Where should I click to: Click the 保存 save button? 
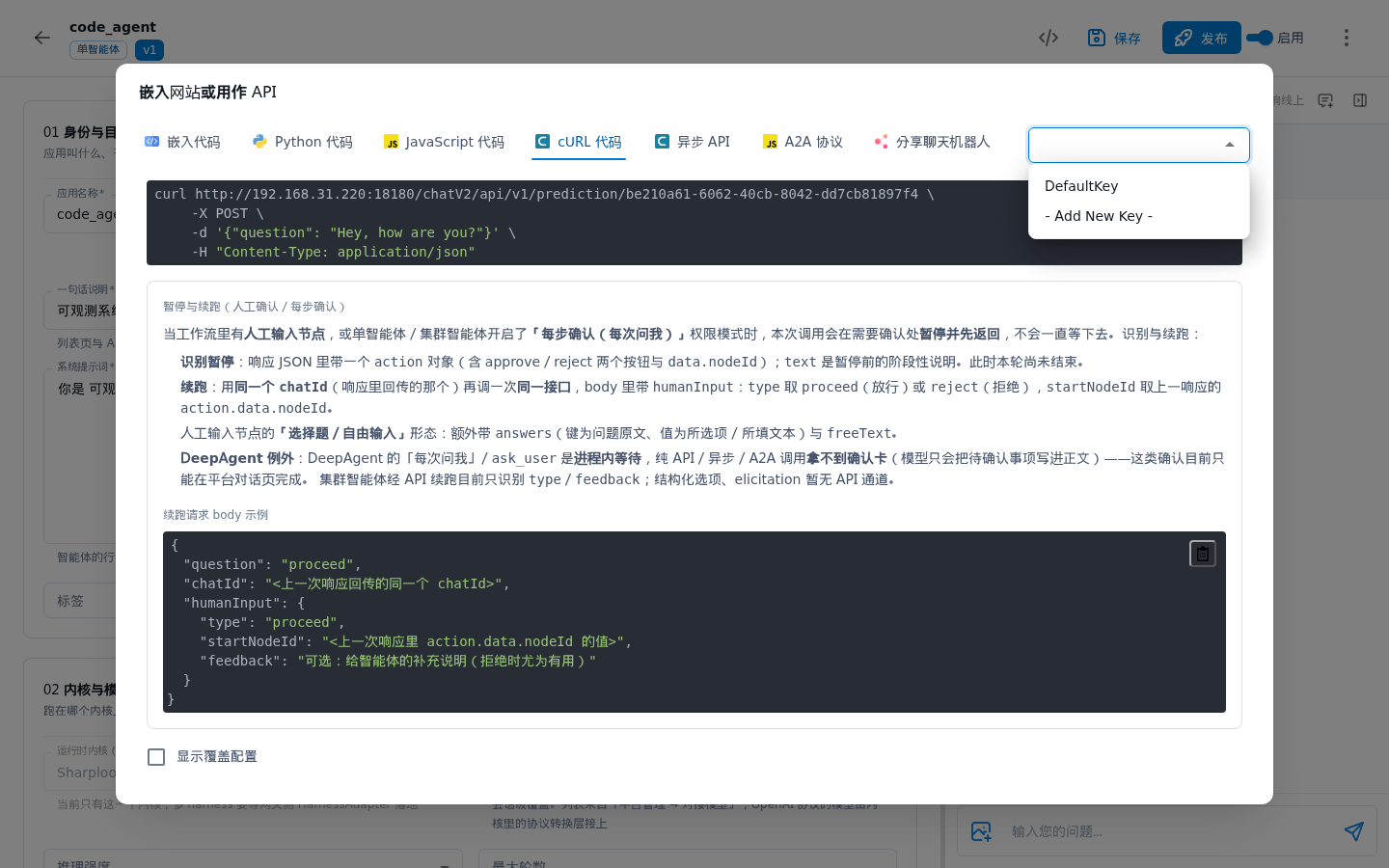point(1114,38)
